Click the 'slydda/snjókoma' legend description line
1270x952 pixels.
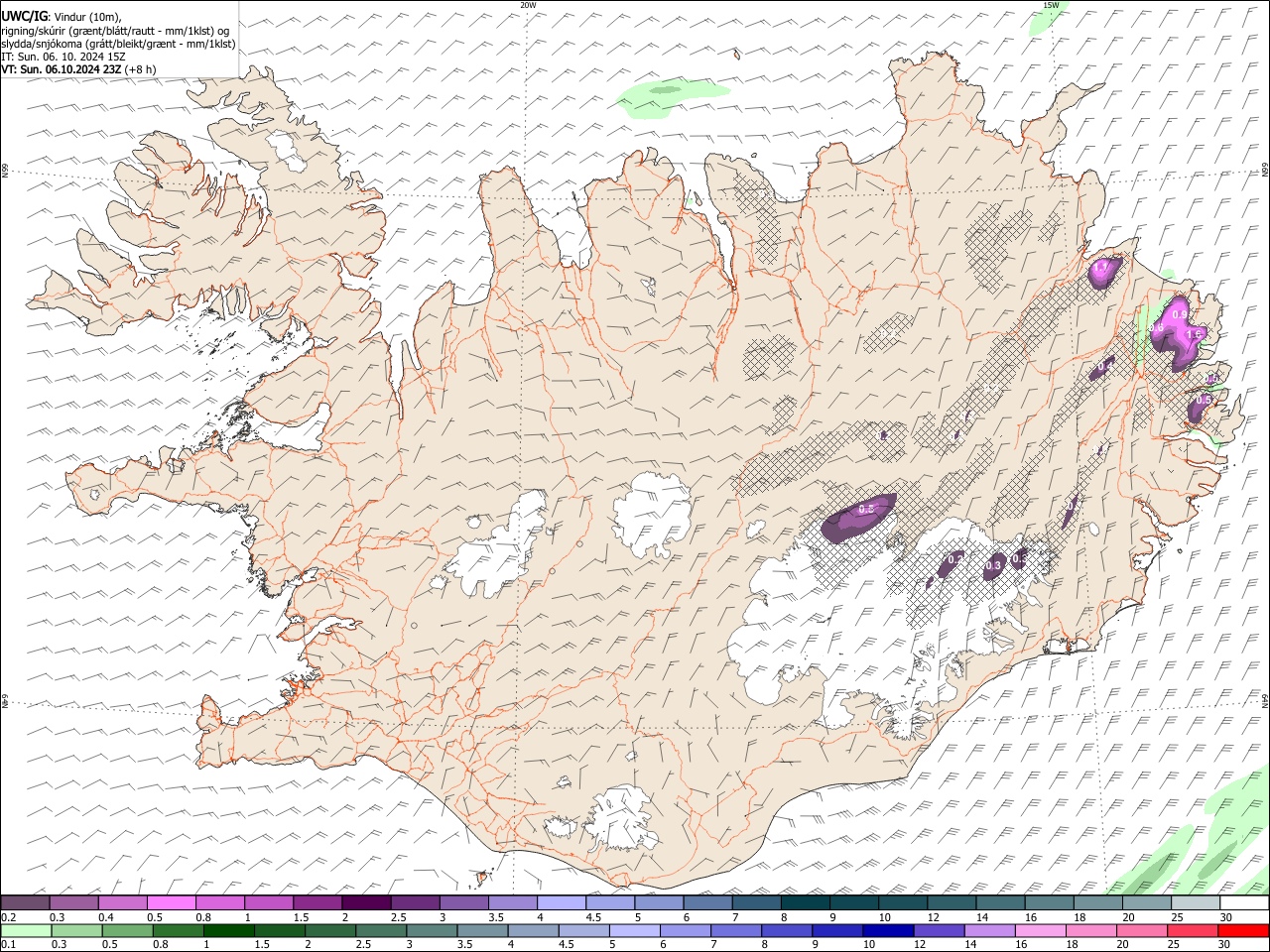[118, 44]
